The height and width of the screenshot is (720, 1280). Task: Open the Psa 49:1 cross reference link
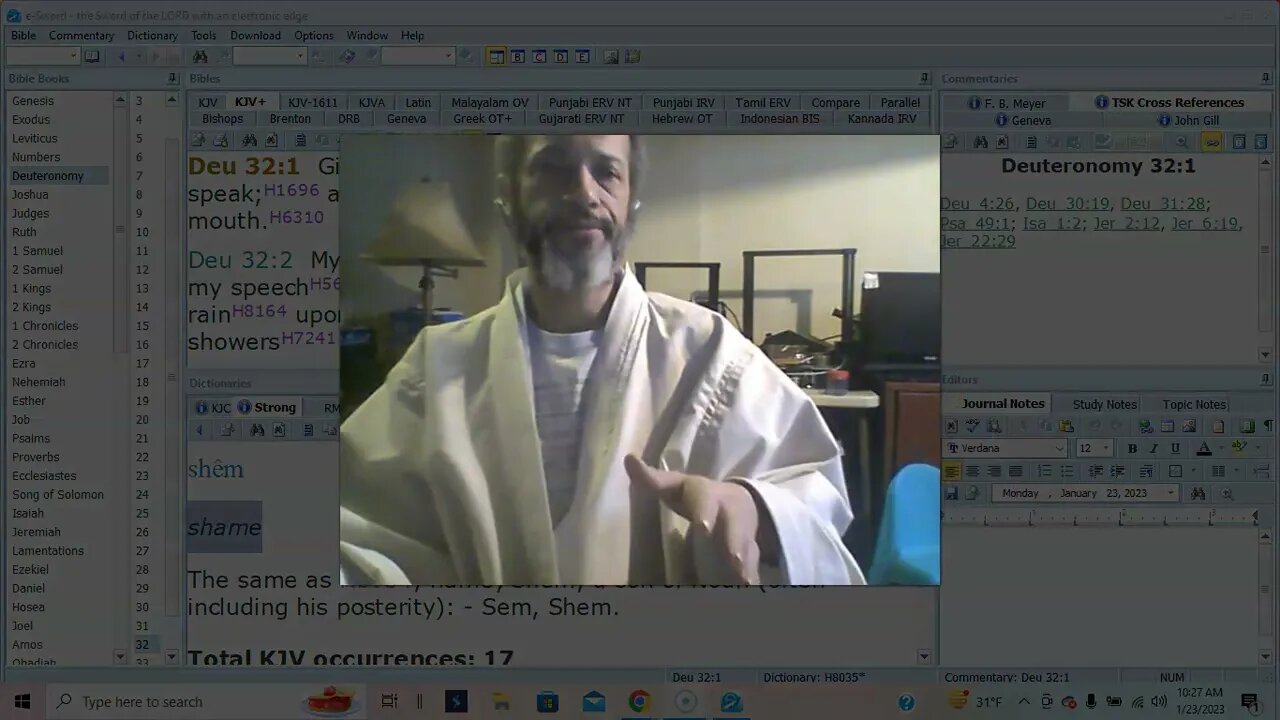point(975,223)
